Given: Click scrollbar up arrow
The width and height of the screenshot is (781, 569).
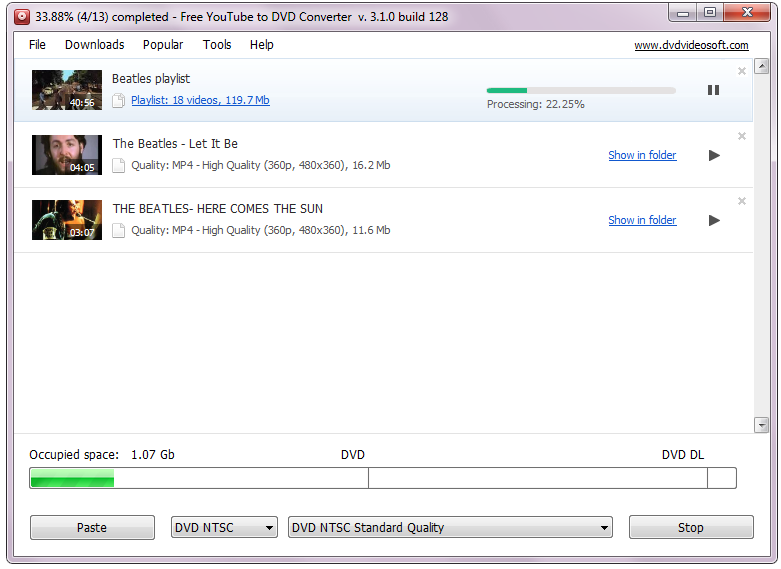Looking at the screenshot, I should click(x=761, y=66).
